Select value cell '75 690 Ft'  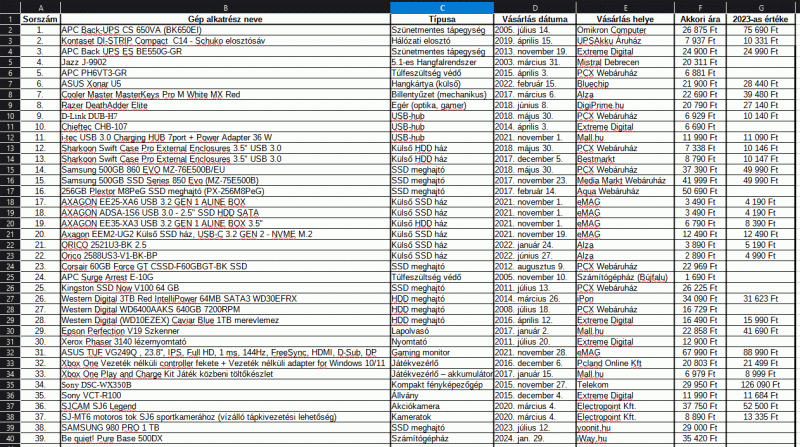[x=760, y=30]
